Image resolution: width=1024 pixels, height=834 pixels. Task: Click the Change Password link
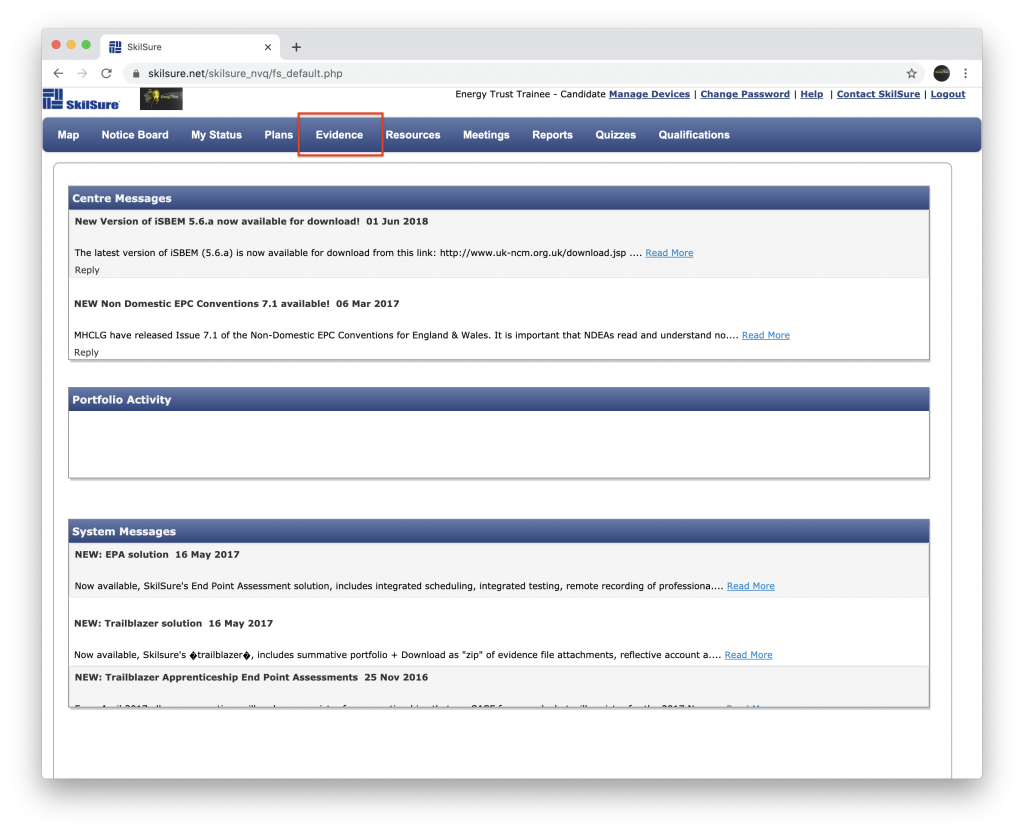point(745,94)
